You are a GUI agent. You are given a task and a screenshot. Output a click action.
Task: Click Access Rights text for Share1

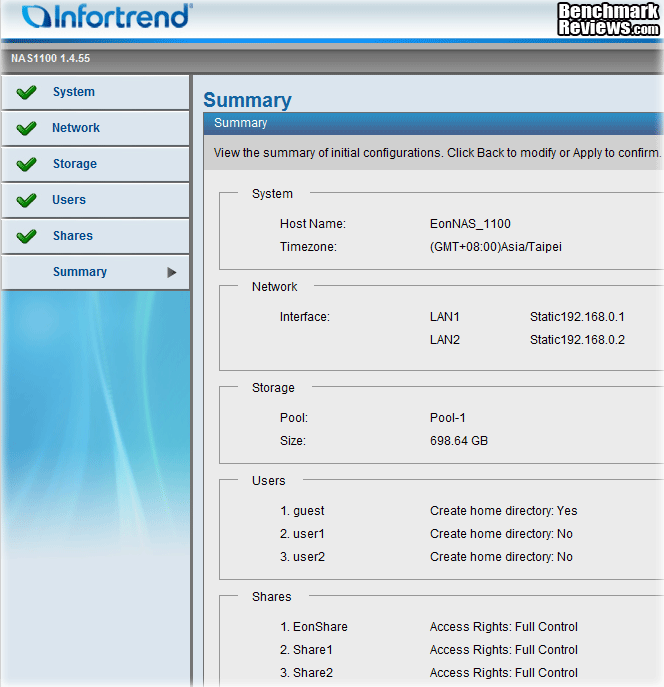[504, 650]
